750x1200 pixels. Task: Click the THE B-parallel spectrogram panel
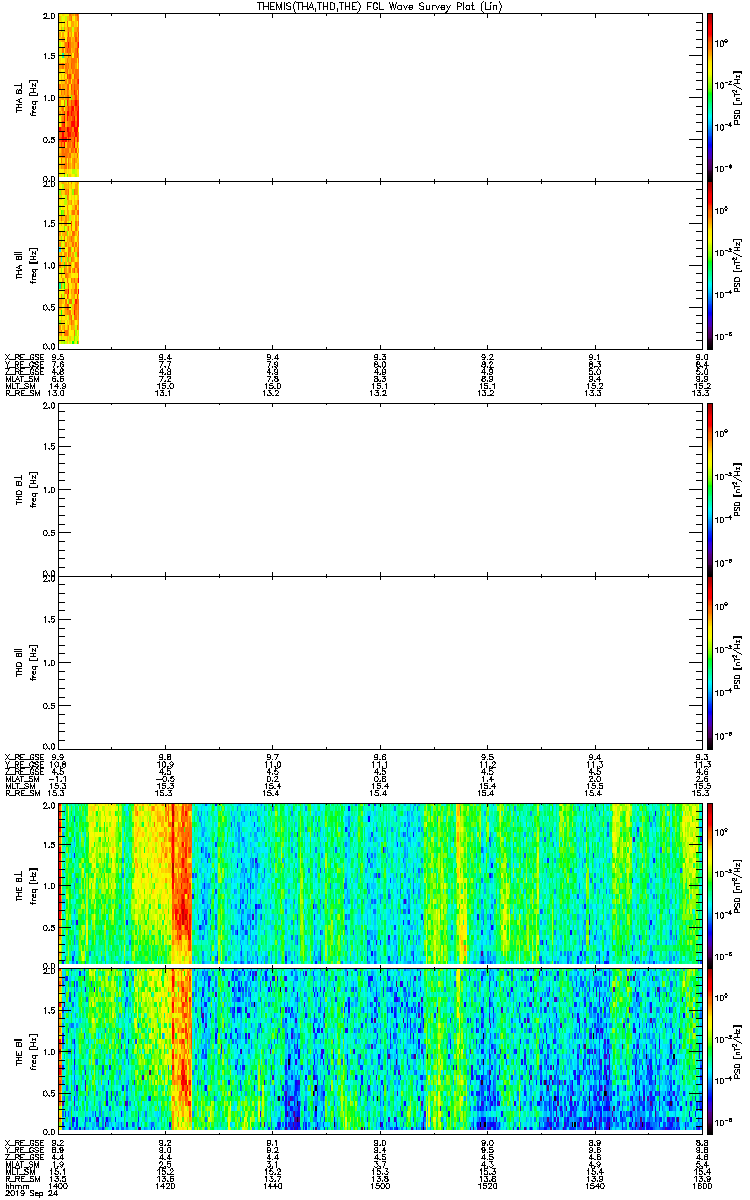pos(380,1049)
